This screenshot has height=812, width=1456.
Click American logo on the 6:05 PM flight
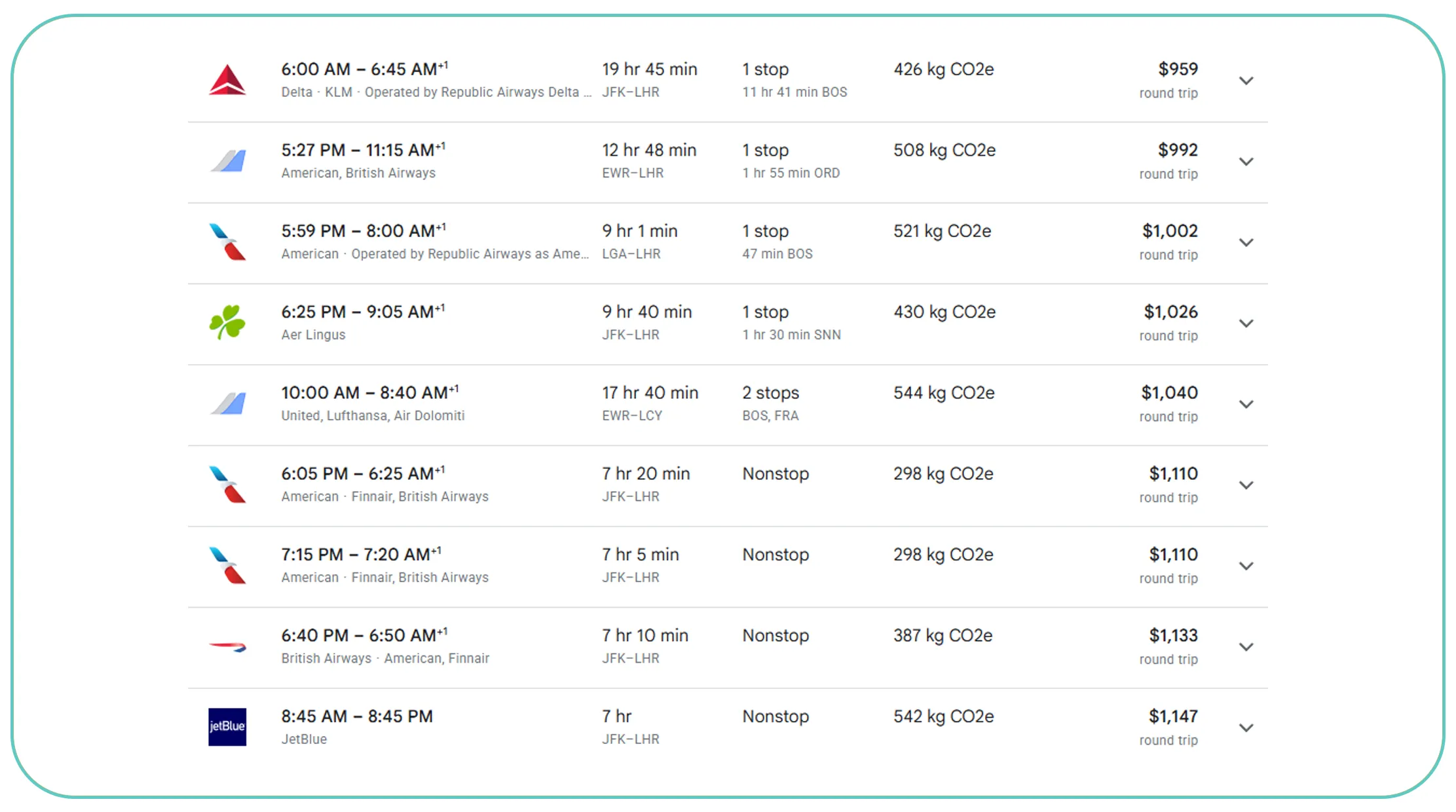227,485
